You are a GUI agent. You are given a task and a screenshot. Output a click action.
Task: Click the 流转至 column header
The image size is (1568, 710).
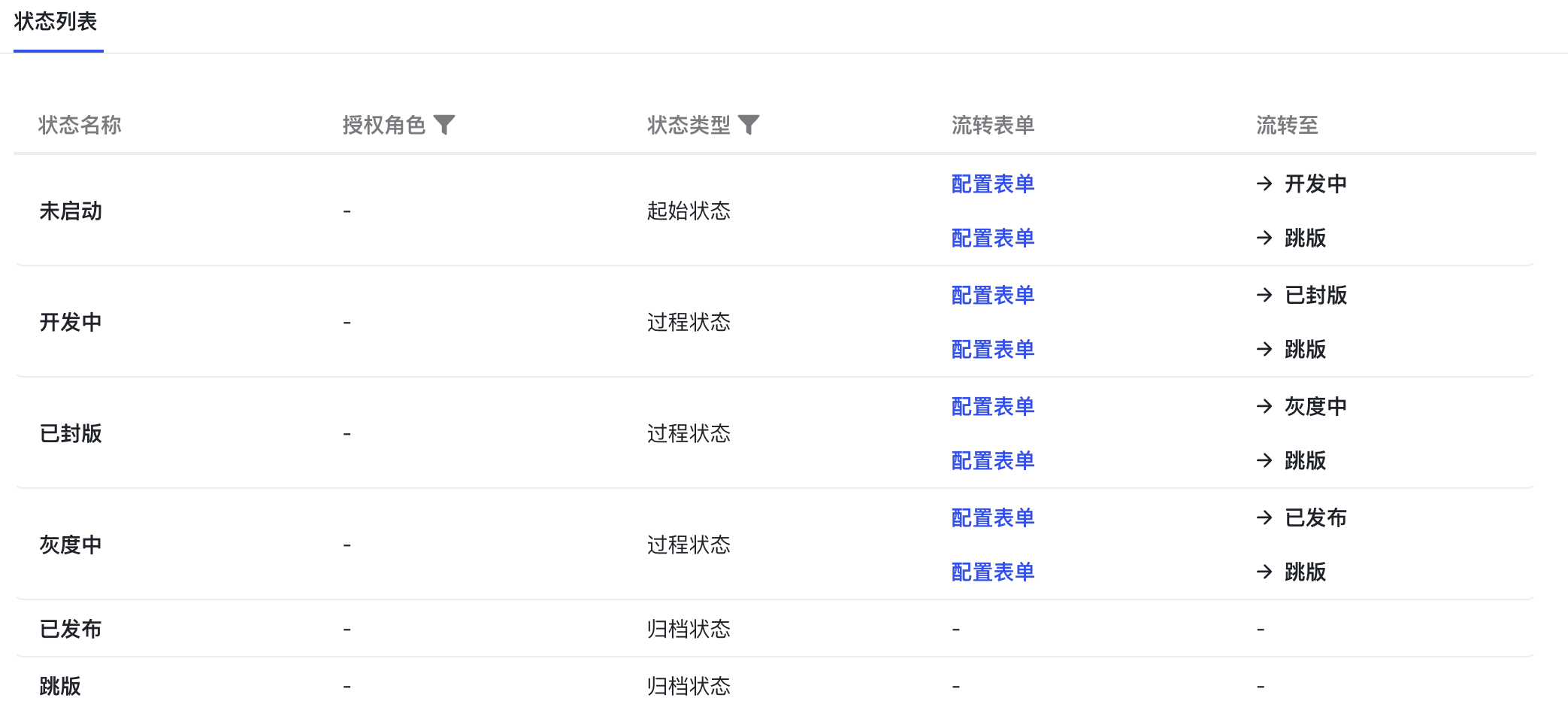point(1287,125)
